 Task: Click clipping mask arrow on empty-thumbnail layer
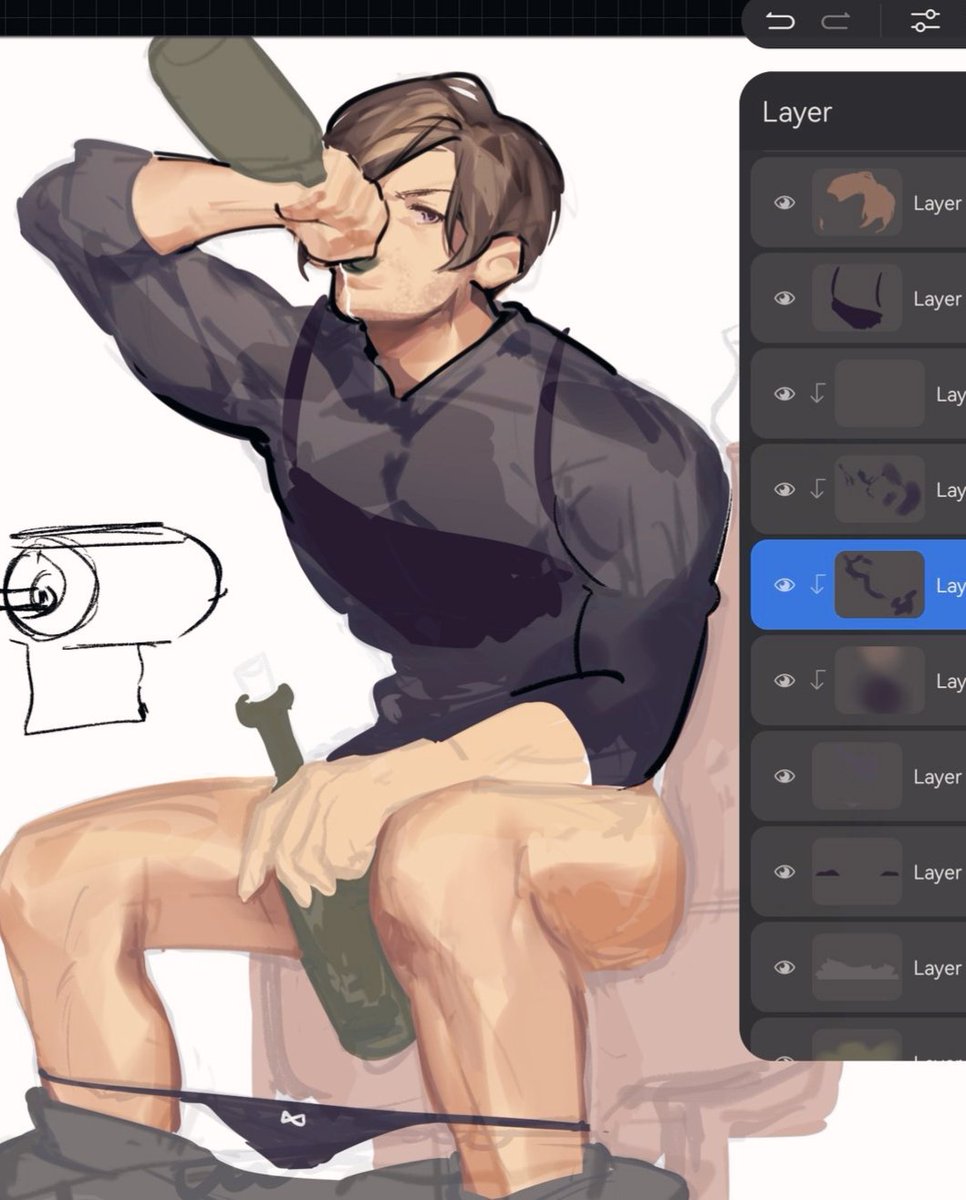pyautogui.click(x=817, y=394)
